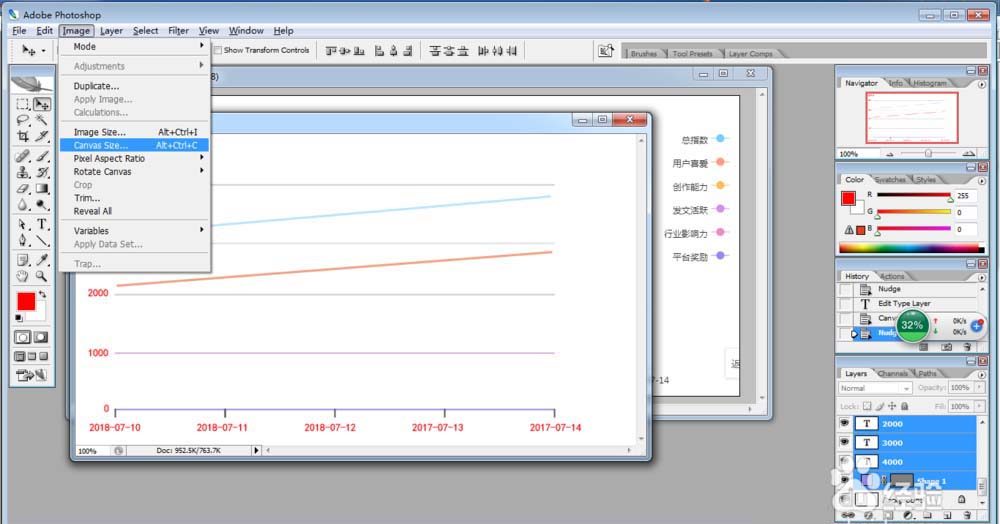The image size is (1000, 524).
Task: Hide the 2000 text layer
Action: point(846,423)
